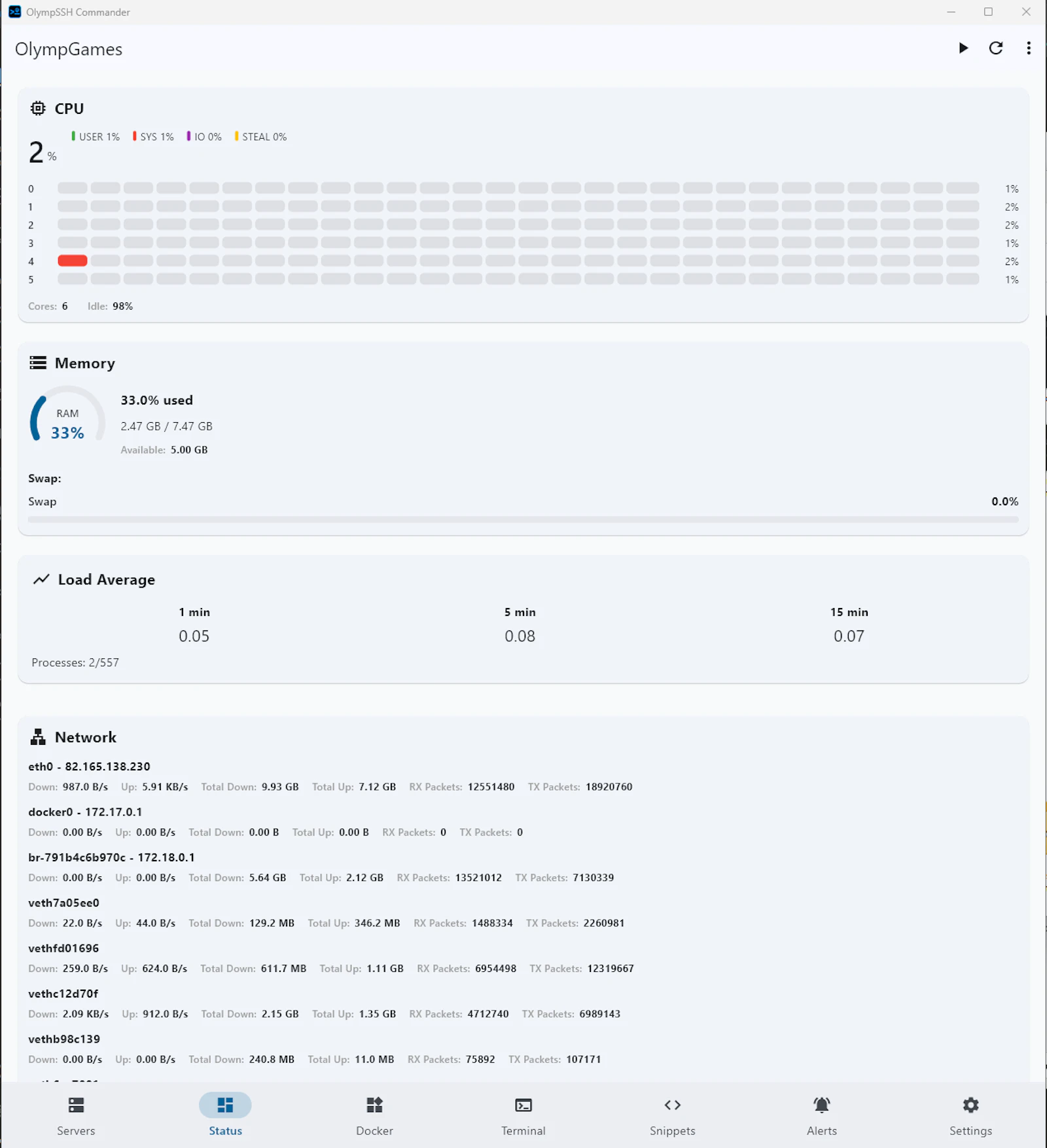Click the veth7a05ee0 interface name
The image size is (1047, 1148).
coord(63,903)
